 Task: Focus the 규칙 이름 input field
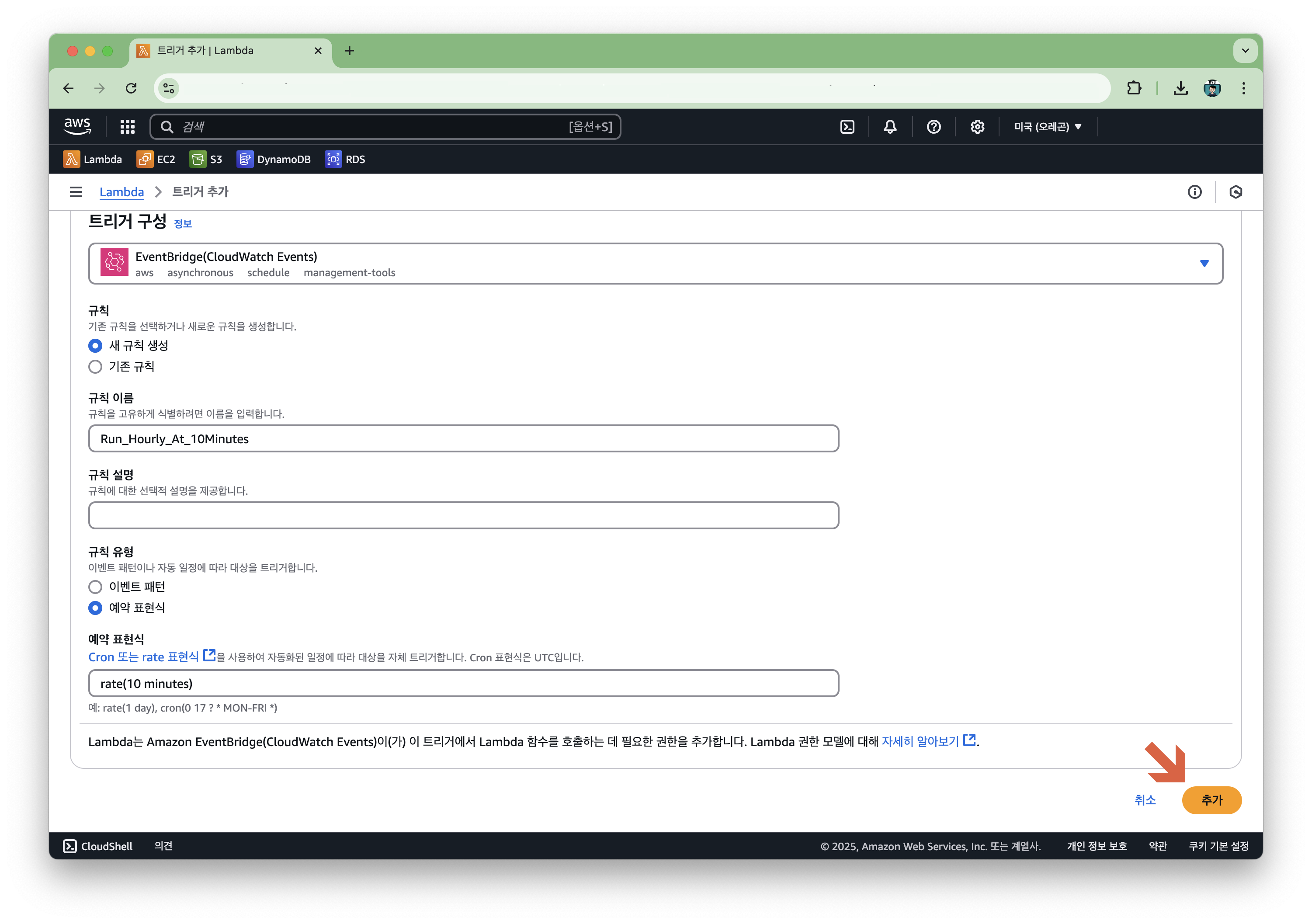[463, 439]
